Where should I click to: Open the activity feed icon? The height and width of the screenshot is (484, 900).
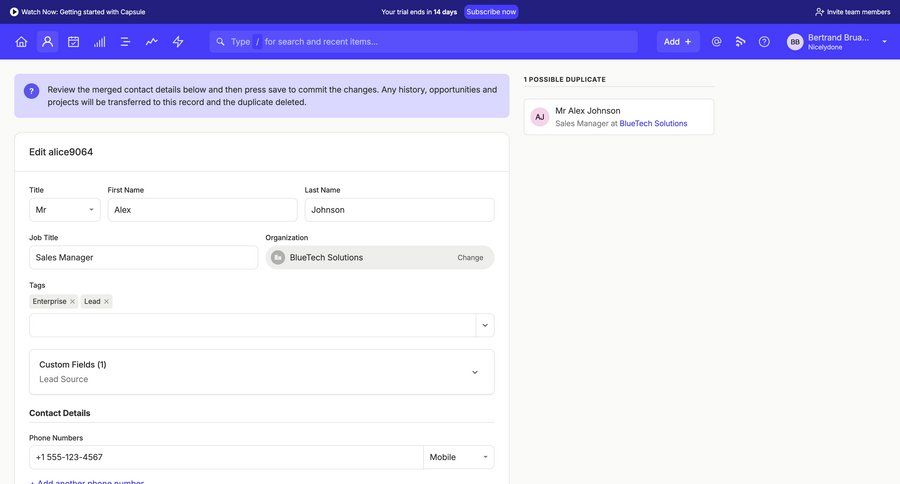point(740,42)
